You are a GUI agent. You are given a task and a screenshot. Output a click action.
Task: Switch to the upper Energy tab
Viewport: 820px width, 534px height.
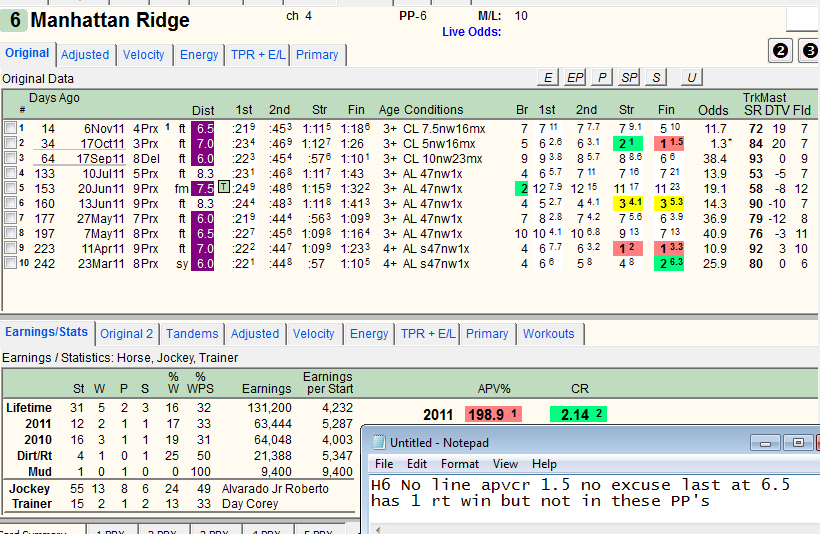click(x=199, y=54)
